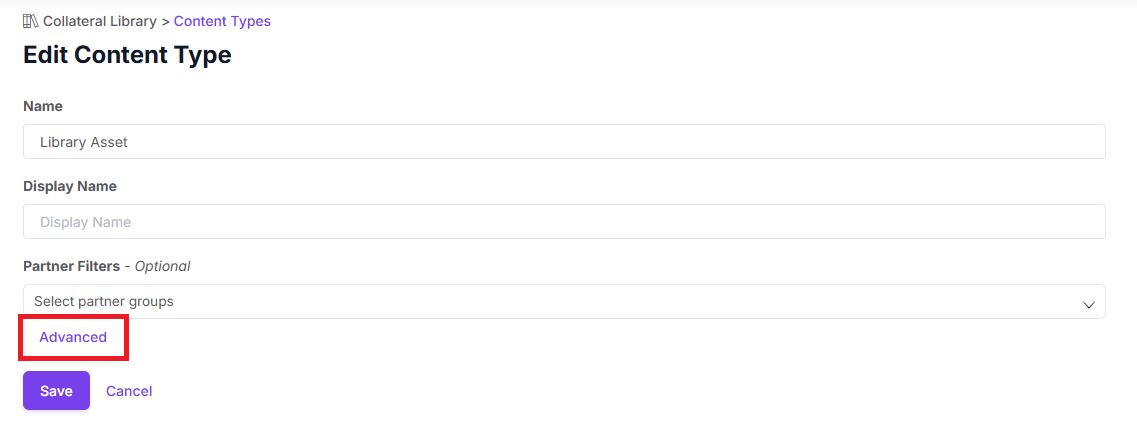The image size is (1137, 435).
Task: Click the Name field label
Action: tap(43, 106)
